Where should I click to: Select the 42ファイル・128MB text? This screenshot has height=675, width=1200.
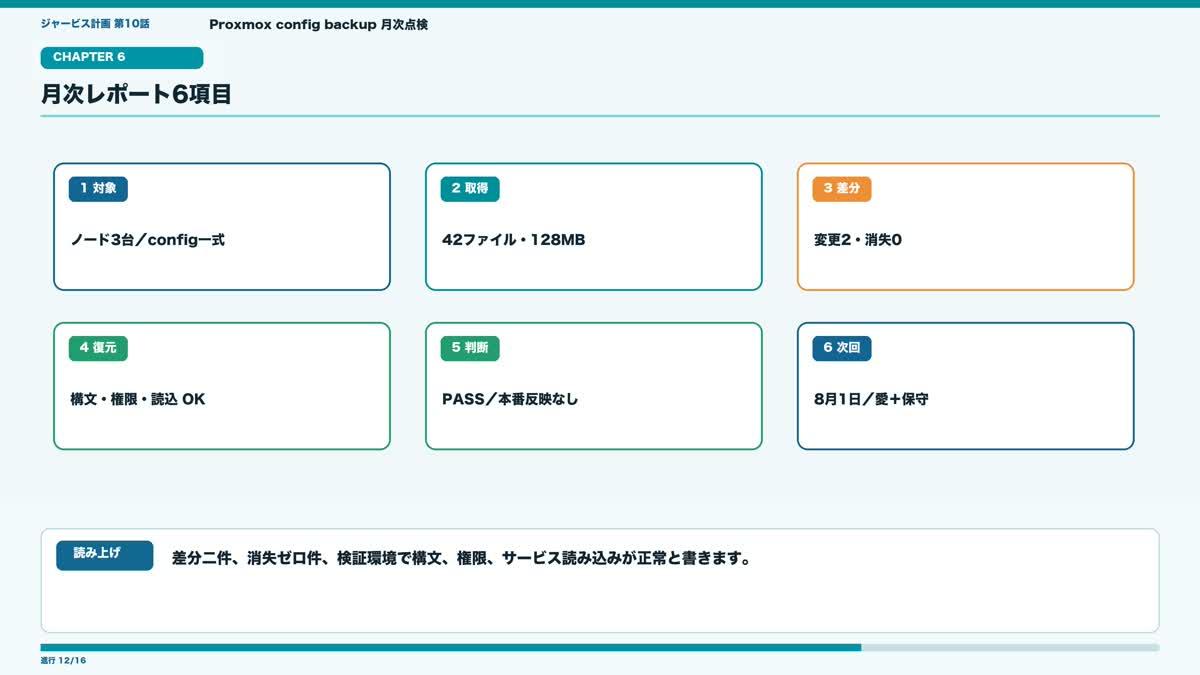click(513, 240)
